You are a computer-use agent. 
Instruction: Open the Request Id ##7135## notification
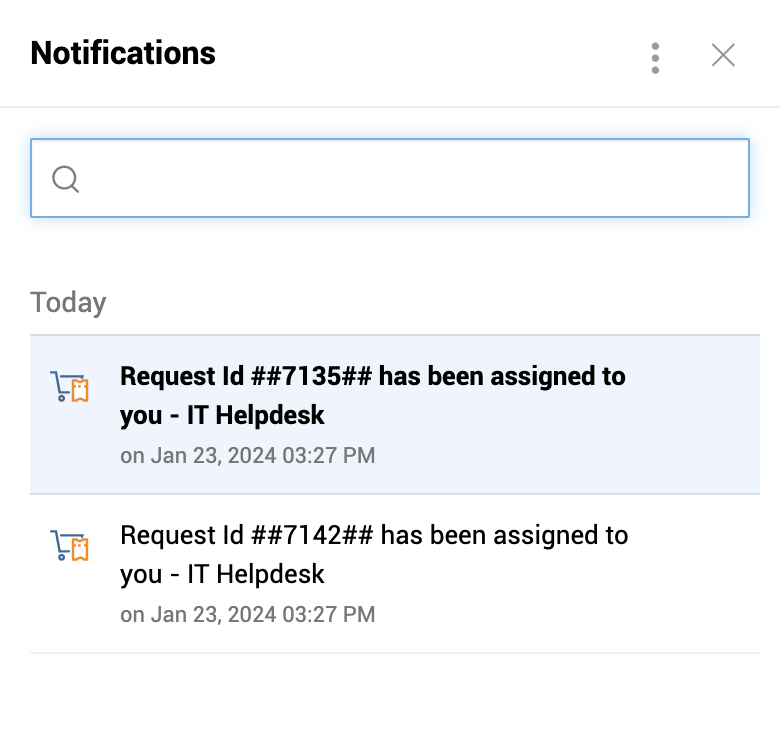click(372, 377)
